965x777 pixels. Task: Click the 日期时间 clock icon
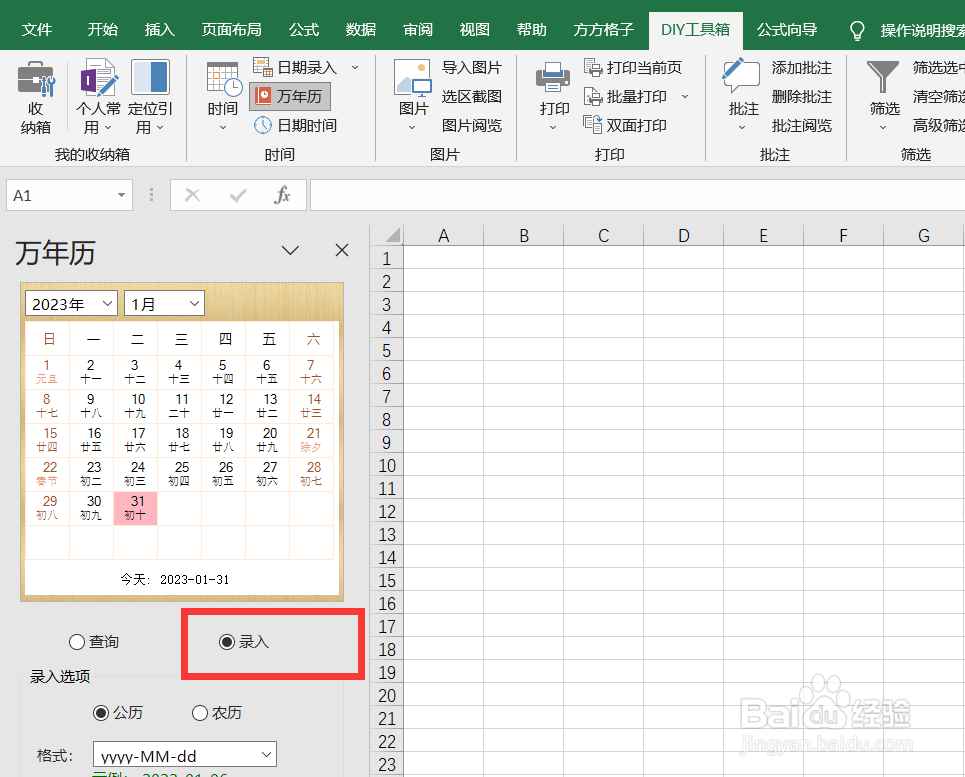[x=263, y=125]
